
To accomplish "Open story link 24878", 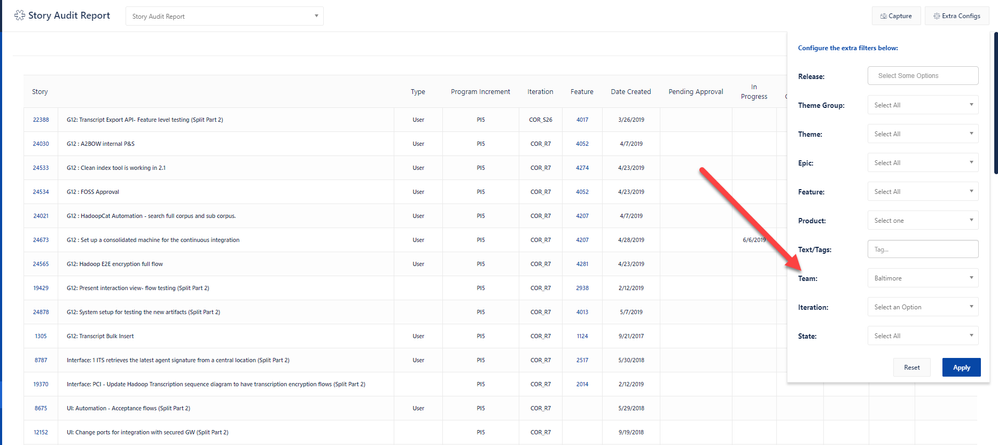I will (41, 312).
